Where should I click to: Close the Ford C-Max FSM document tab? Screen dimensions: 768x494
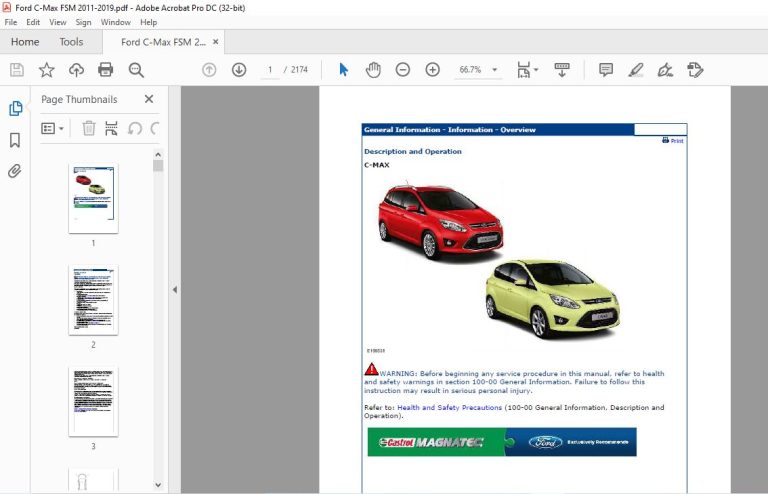pos(216,42)
